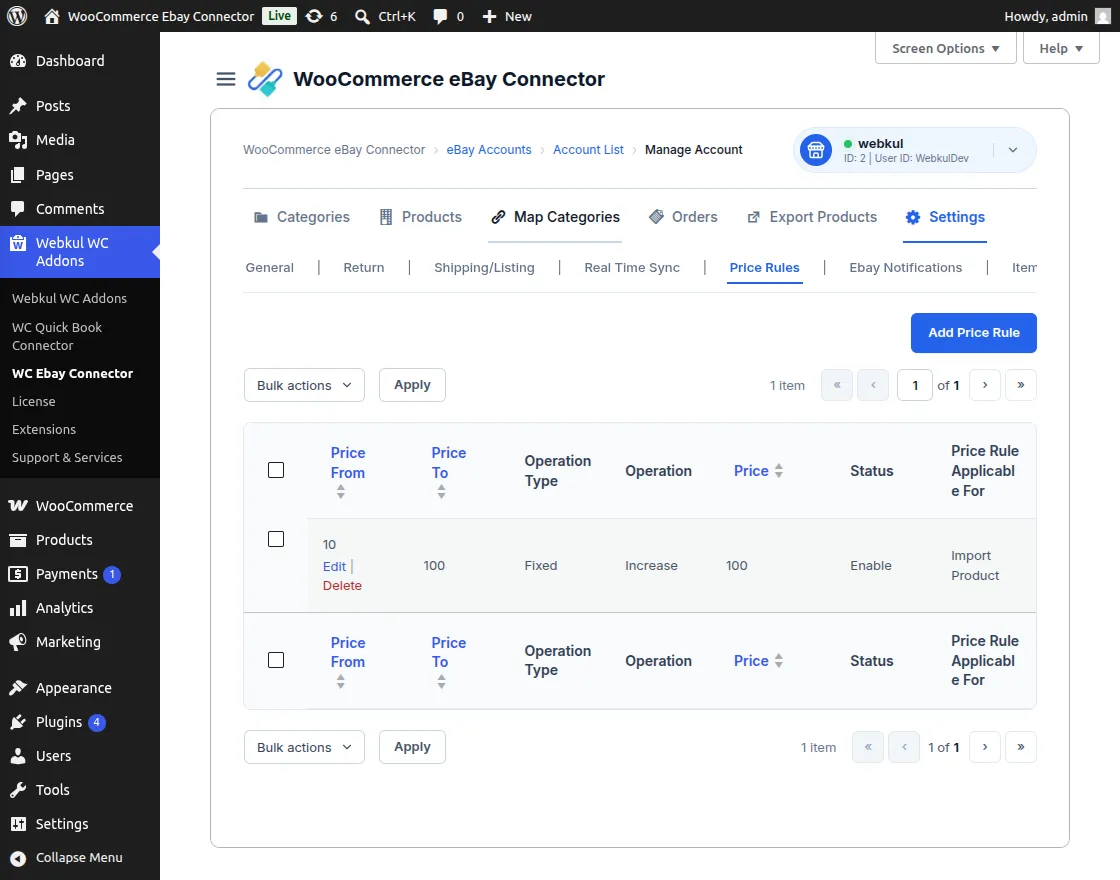Follow the eBay Accounts breadcrumb link
Image resolution: width=1120 pixels, height=880 pixels.
[x=489, y=150]
